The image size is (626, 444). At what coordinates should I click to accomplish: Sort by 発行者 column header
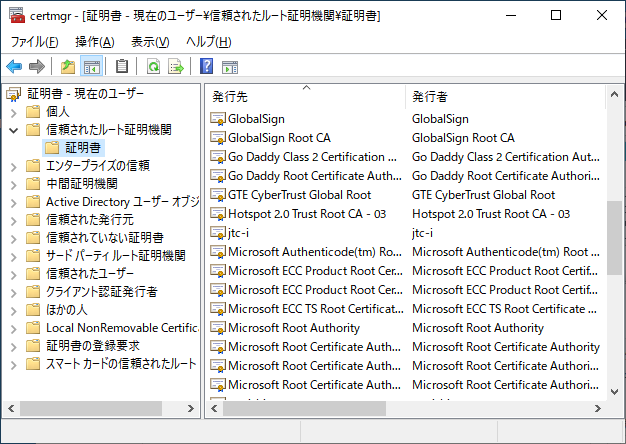click(505, 96)
